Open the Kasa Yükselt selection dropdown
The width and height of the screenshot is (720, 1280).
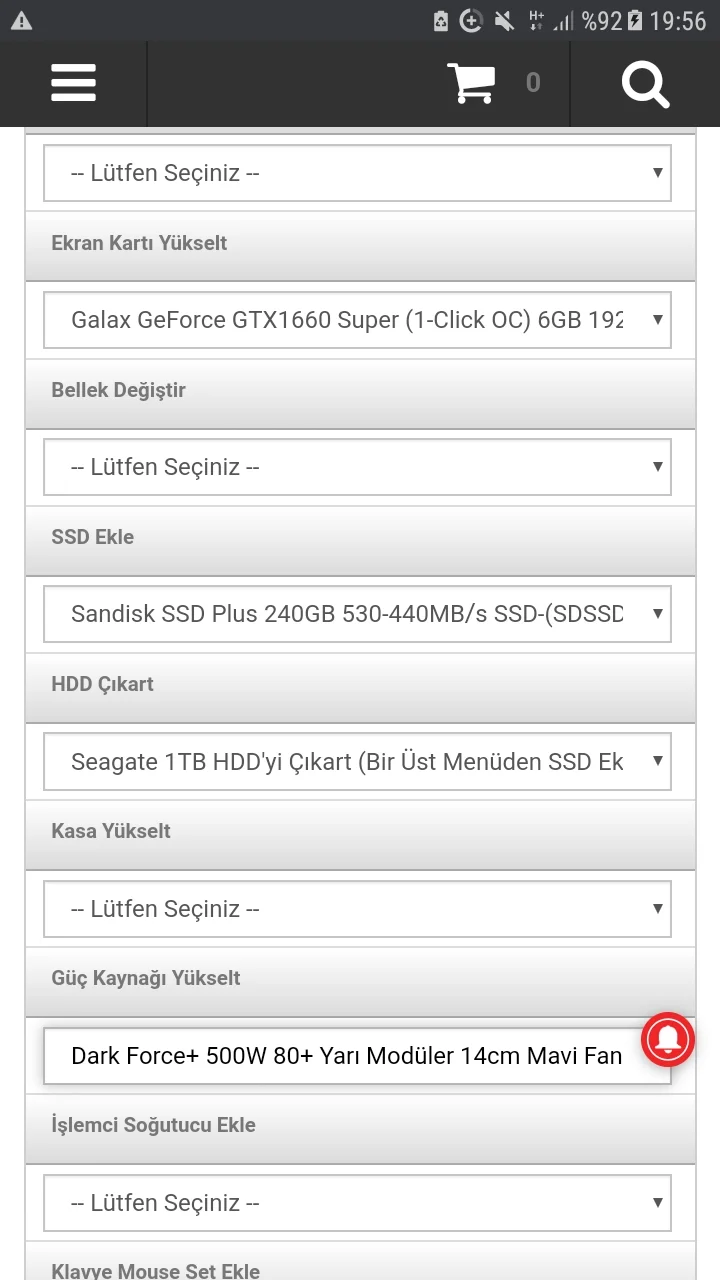pyautogui.click(x=357, y=908)
